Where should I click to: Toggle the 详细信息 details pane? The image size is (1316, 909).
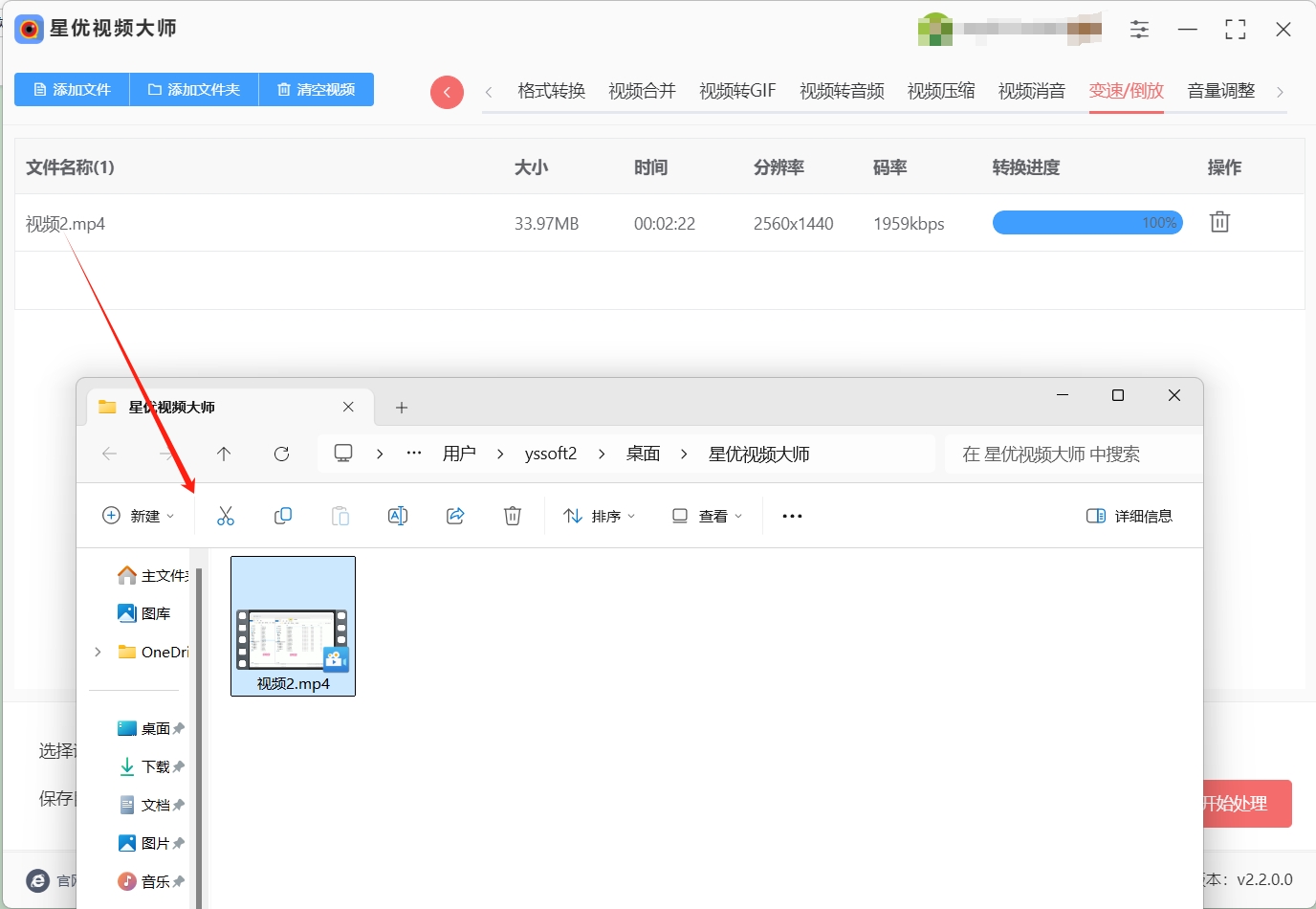[x=1130, y=516]
